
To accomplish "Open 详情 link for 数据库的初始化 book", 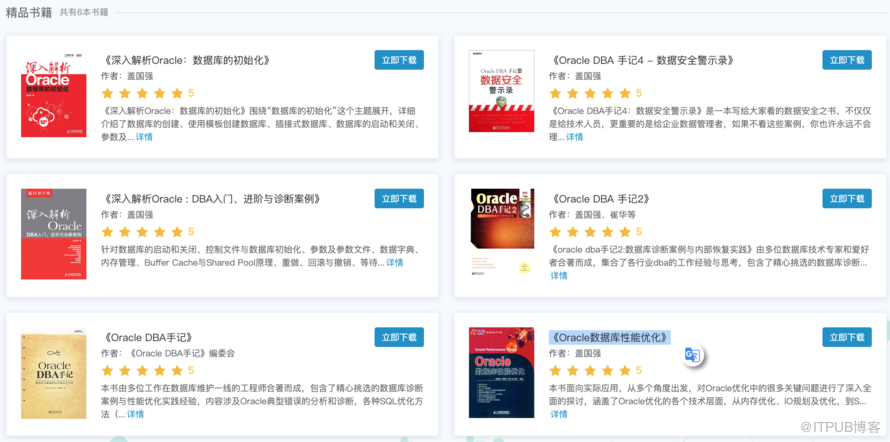I will coord(144,137).
